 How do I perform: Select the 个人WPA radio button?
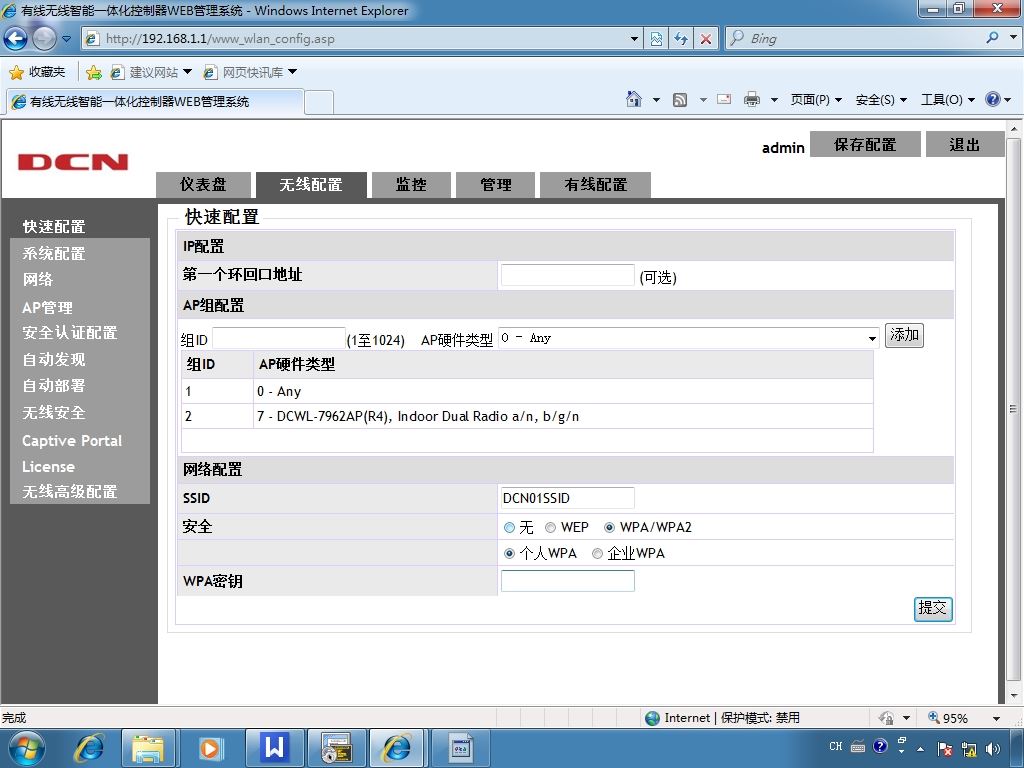click(509, 553)
